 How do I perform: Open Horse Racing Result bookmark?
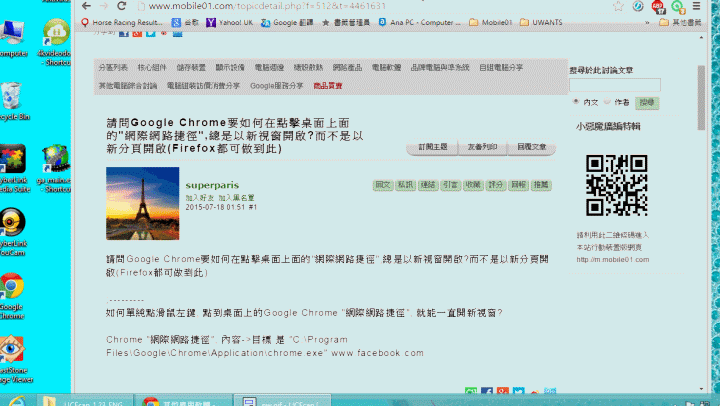(122, 23)
